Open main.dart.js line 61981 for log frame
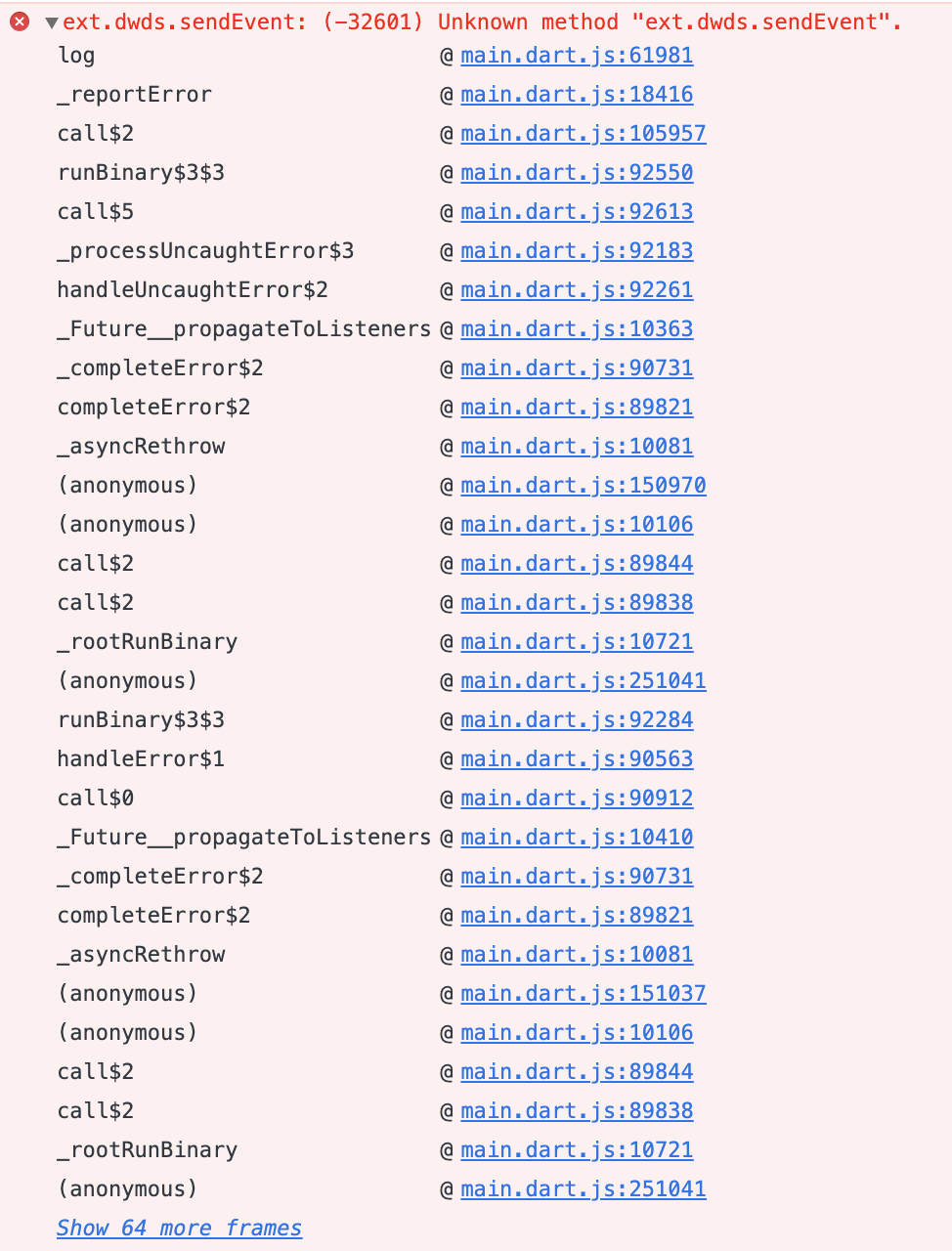 pos(576,56)
